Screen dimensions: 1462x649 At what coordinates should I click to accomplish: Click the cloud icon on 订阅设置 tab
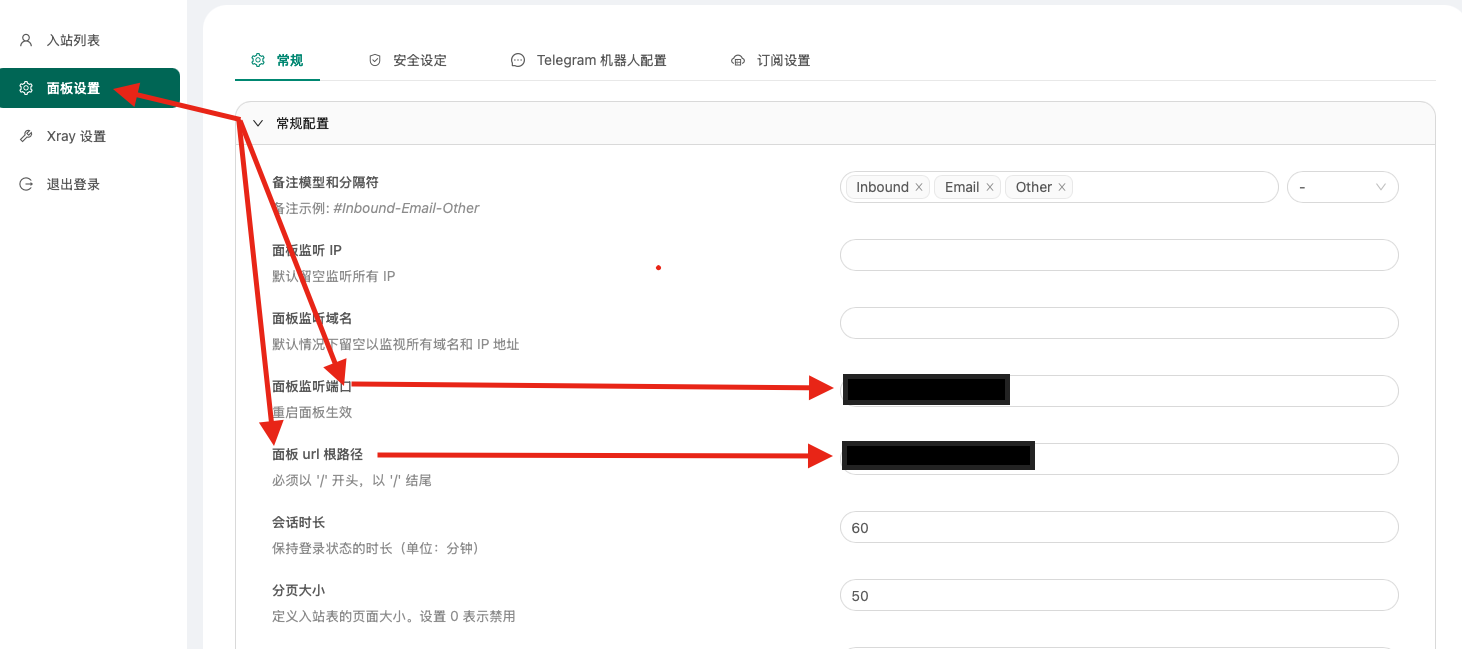pyautogui.click(x=738, y=60)
